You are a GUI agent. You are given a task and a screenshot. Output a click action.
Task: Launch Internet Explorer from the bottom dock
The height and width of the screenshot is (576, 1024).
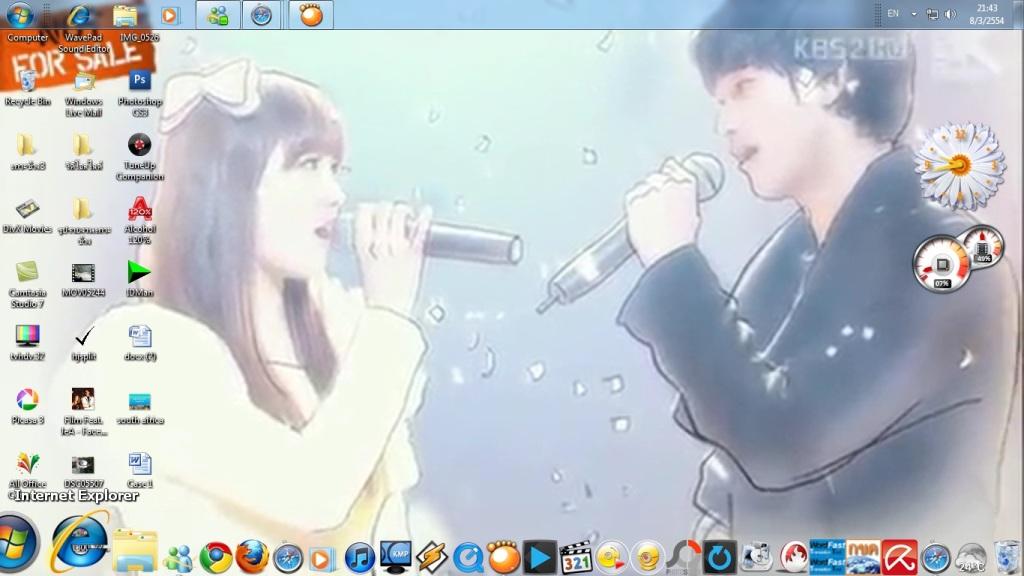(x=80, y=543)
